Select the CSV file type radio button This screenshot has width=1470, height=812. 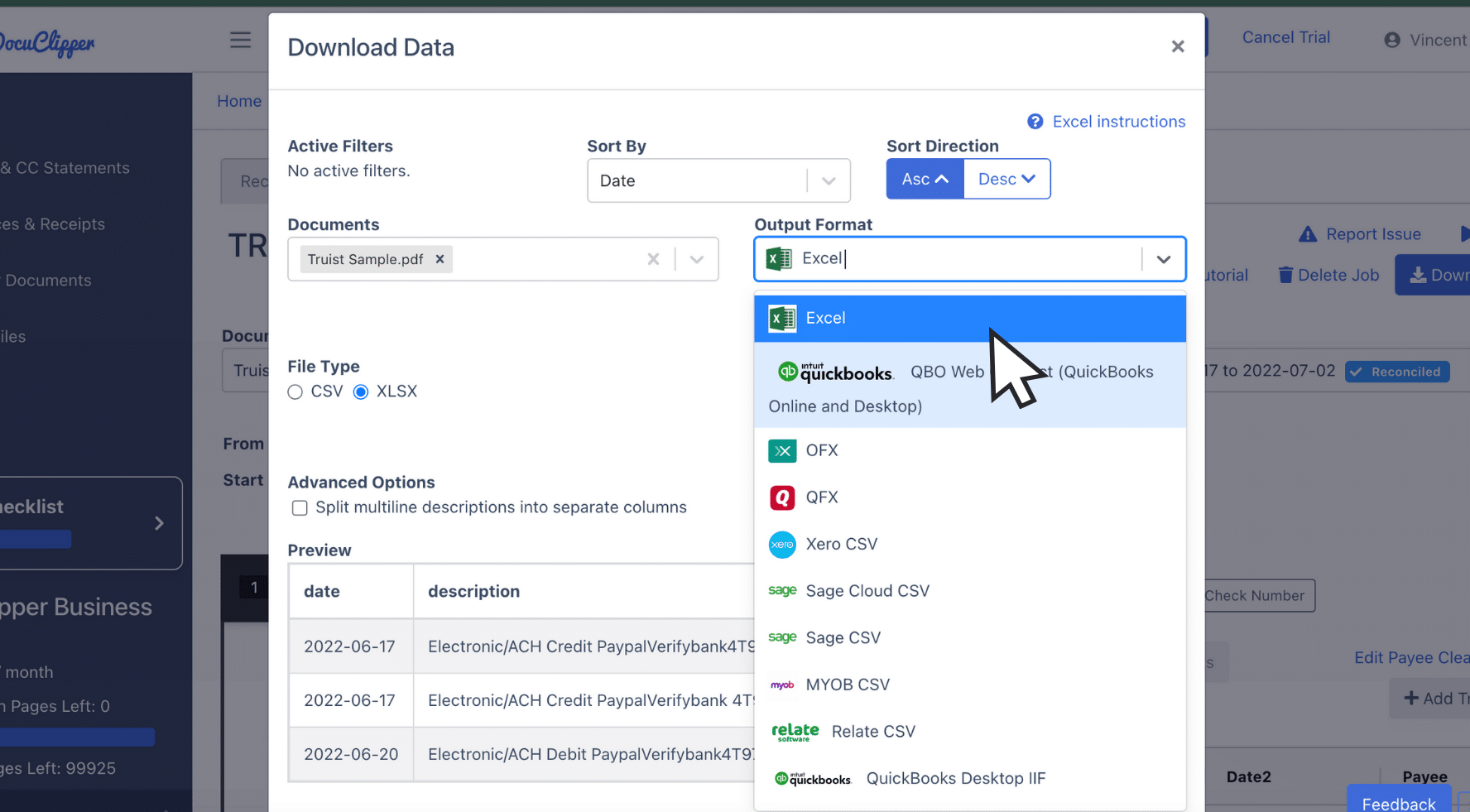(x=295, y=392)
